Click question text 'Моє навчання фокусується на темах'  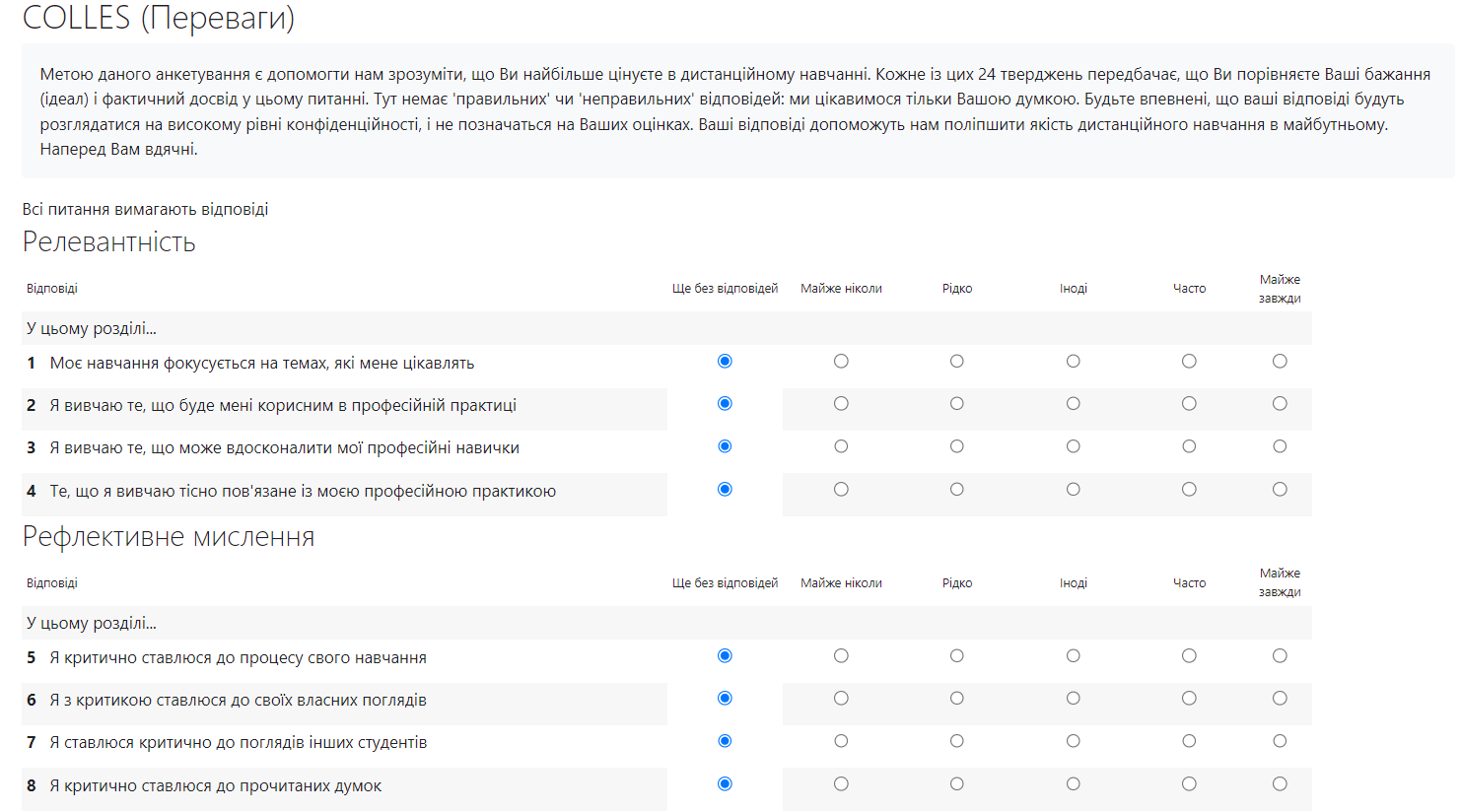[x=190, y=364]
